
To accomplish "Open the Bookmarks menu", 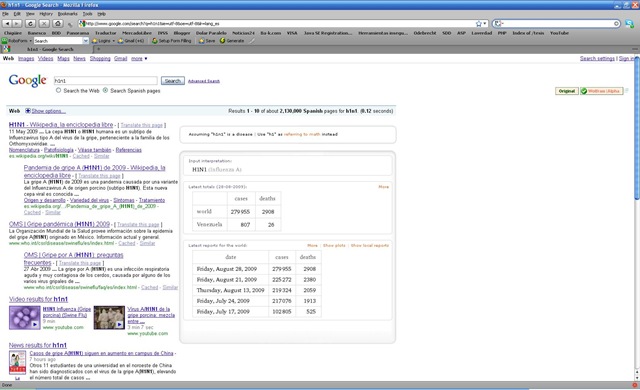I will click(67, 14).
